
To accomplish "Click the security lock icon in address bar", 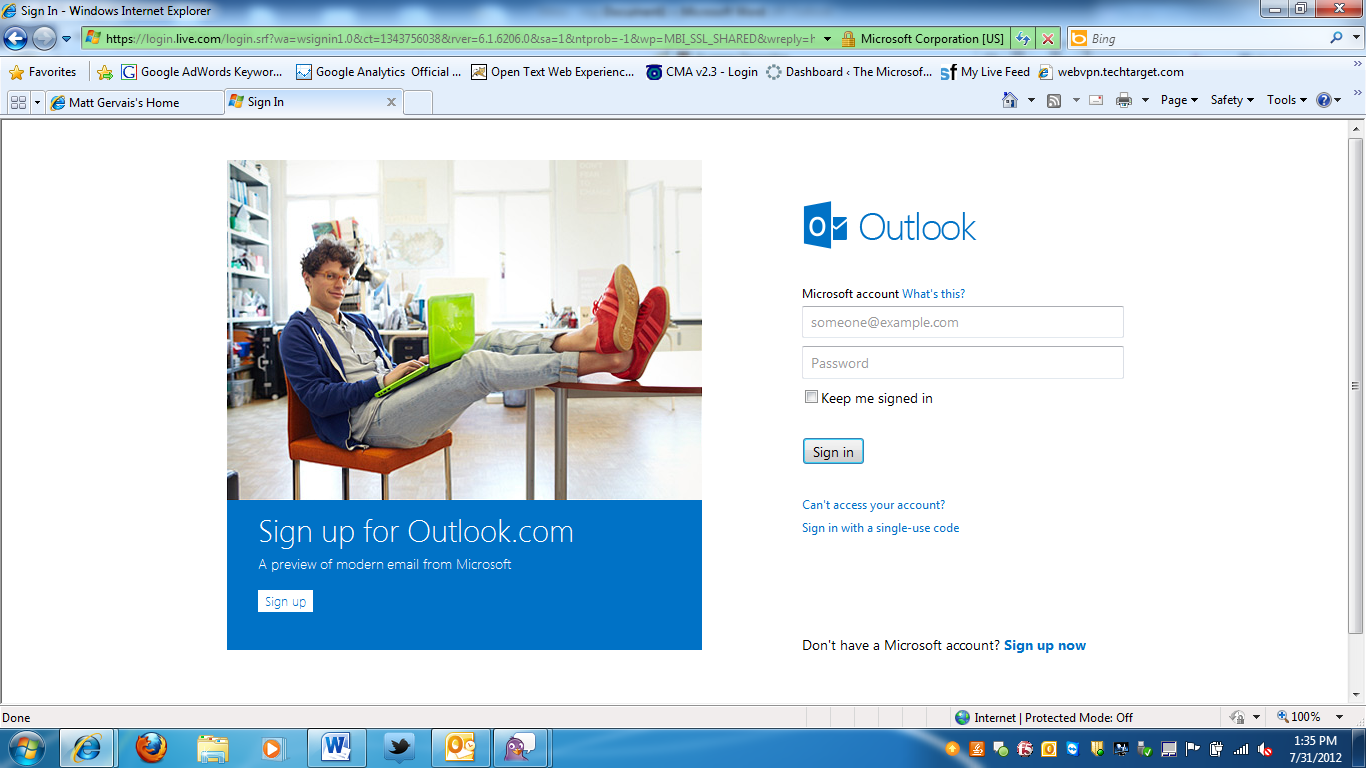I will (x=848, y=39).
